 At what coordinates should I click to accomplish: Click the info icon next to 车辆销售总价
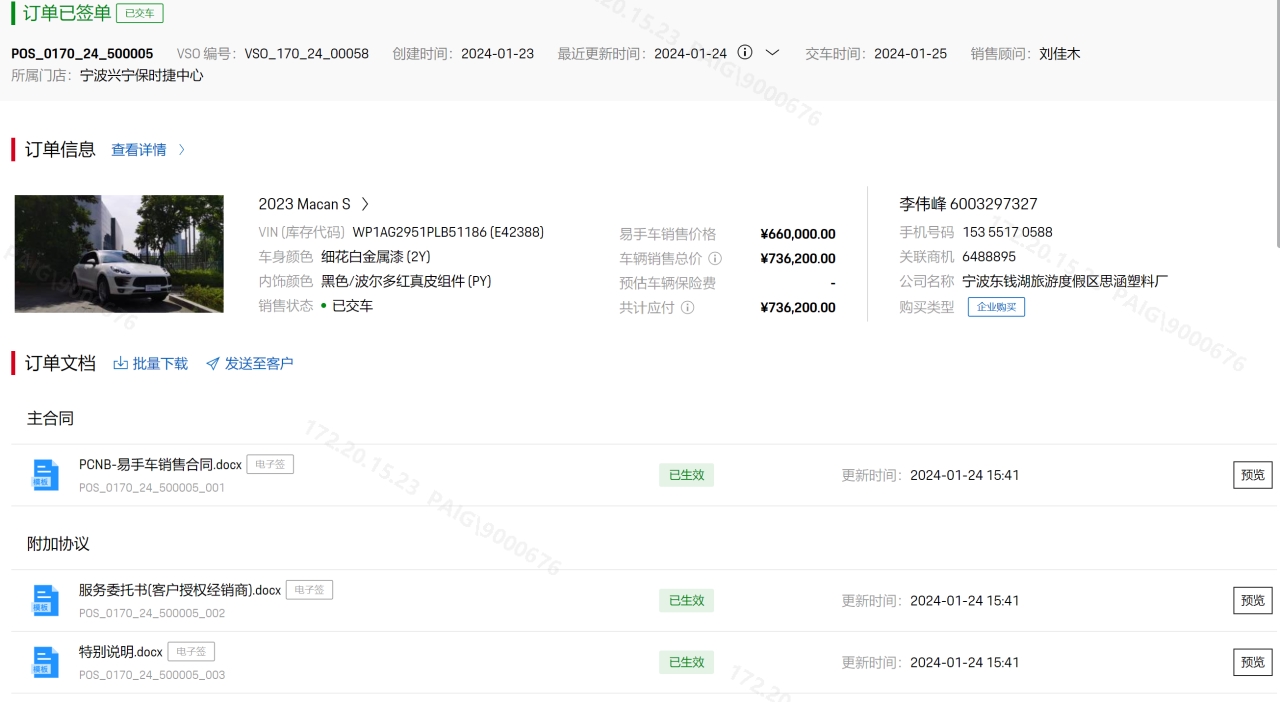click(715, 259)
